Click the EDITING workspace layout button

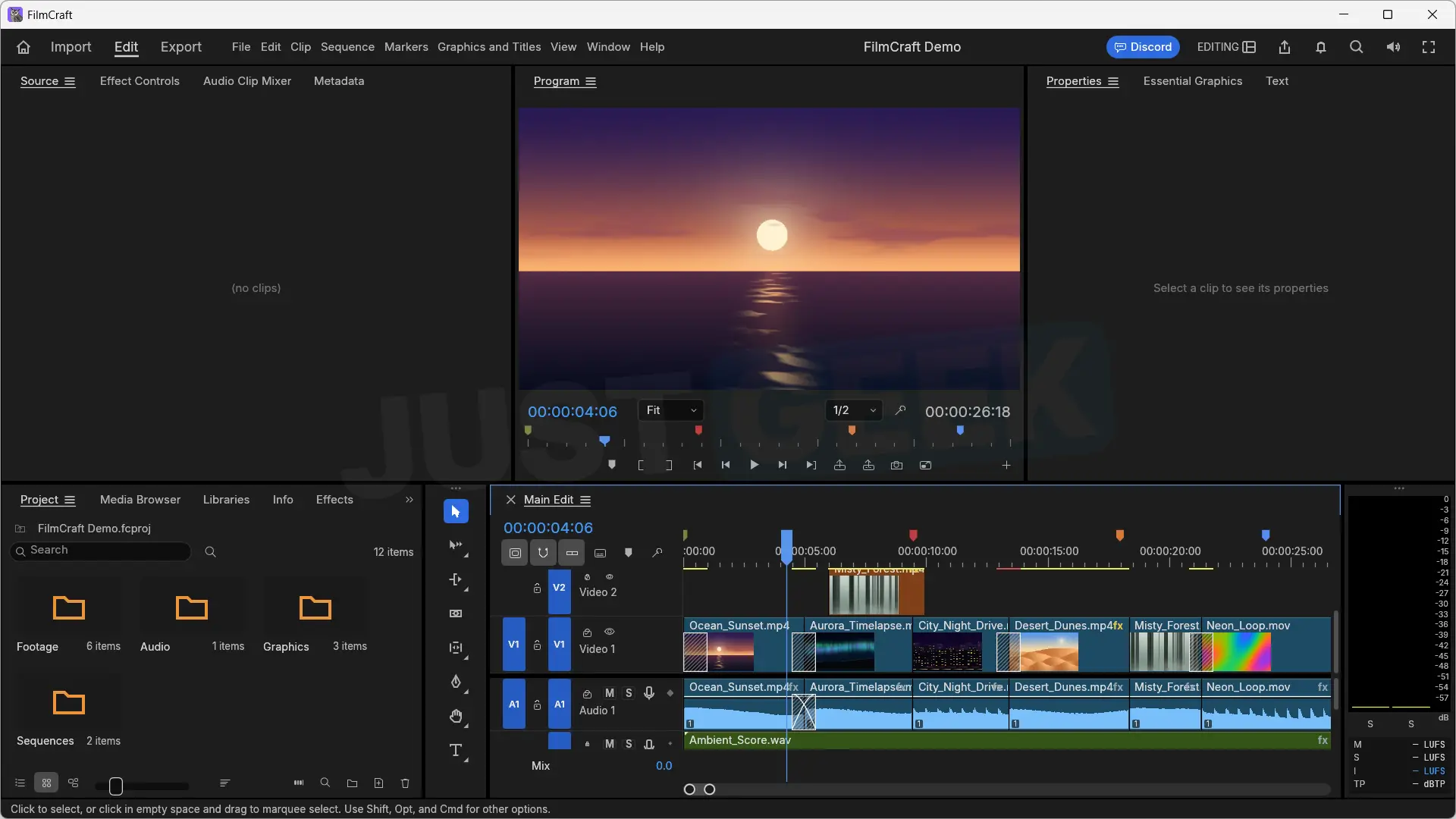click(x=1226, y=47)
